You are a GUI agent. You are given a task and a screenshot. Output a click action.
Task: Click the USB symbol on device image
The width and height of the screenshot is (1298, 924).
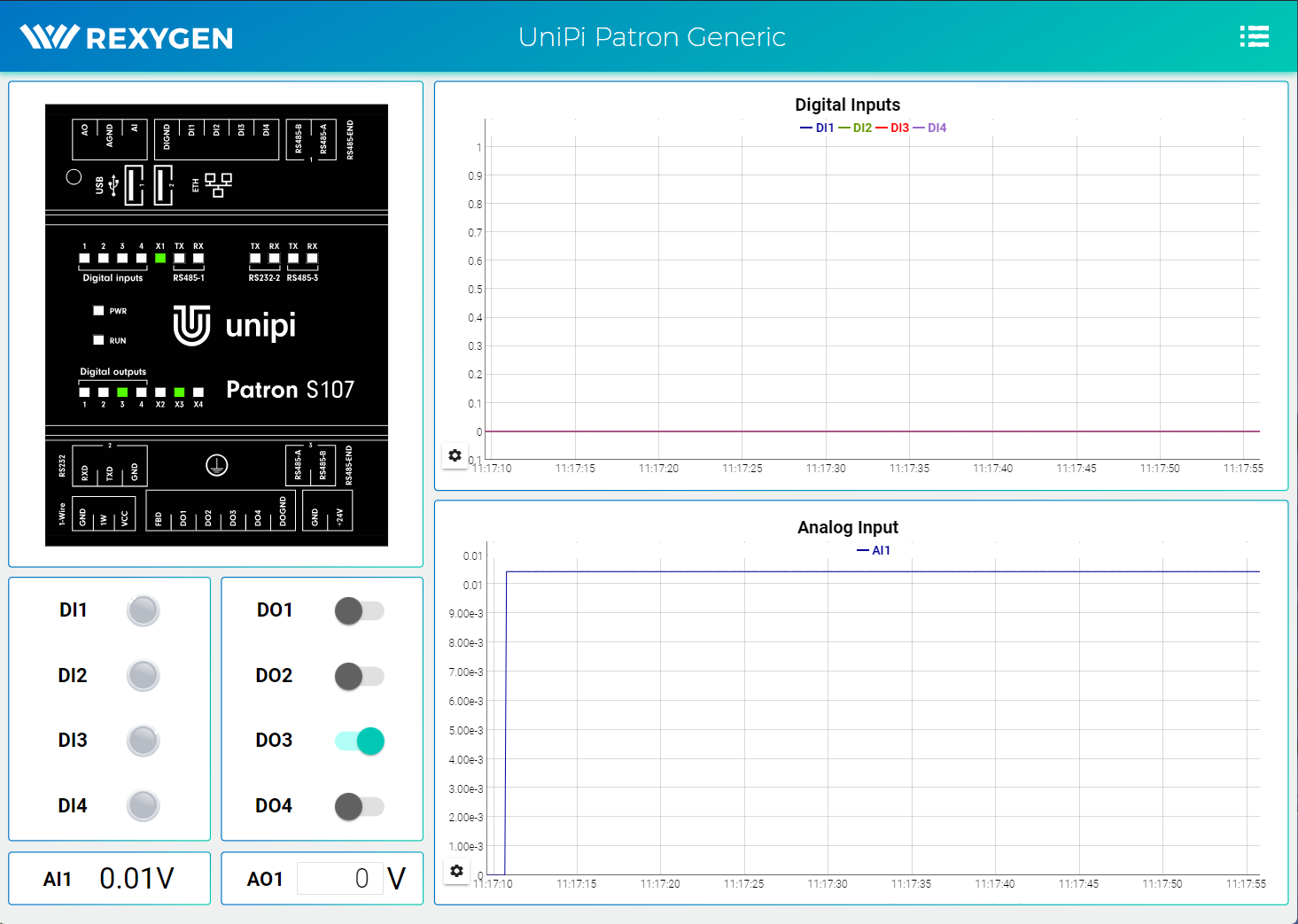coord(113,186)
